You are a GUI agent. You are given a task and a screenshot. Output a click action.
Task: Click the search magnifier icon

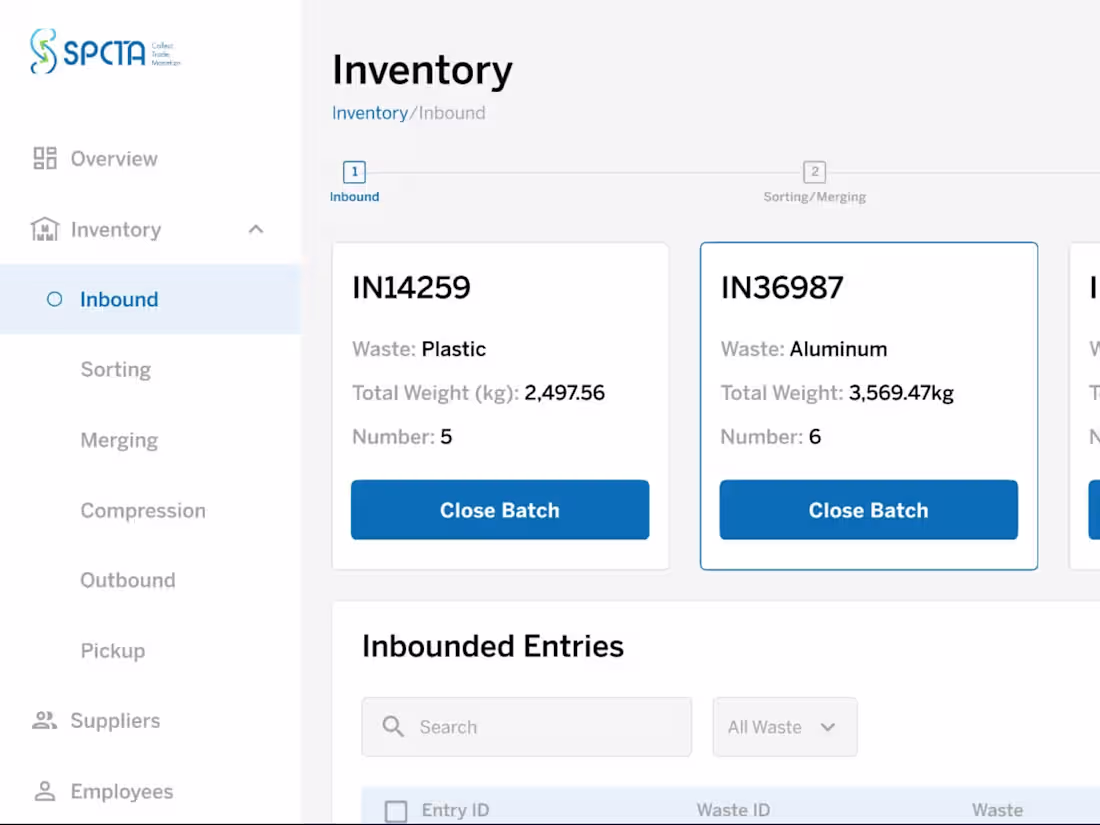coord(393,727)
